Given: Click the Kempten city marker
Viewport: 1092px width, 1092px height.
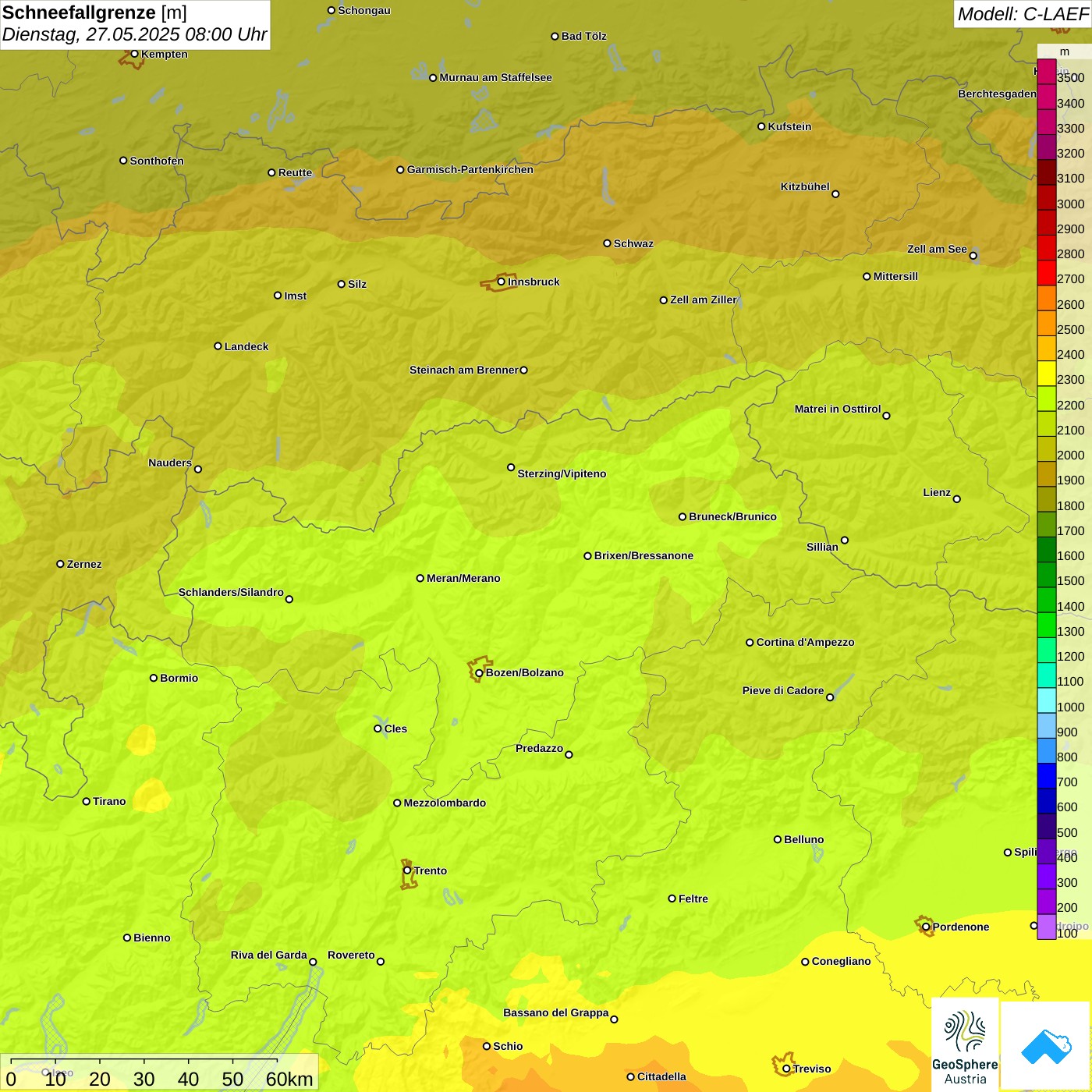Looking at the screenshot, I should click(x=135, y=54).
